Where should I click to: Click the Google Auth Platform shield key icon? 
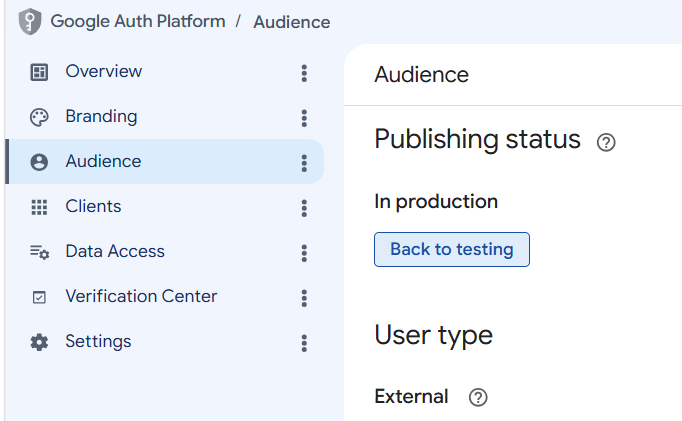[x=30, y=21]
